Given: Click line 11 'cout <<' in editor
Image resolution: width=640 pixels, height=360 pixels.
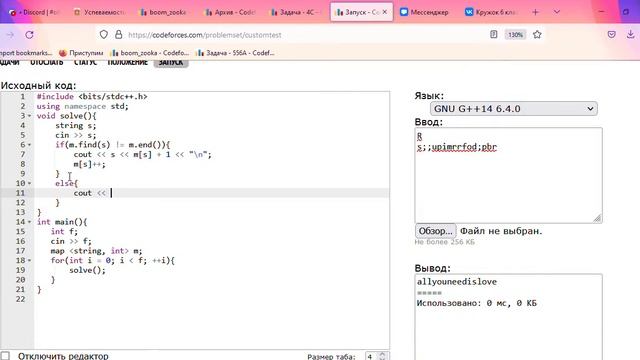Looking at the screenshot, I should [x=89, y=193].
